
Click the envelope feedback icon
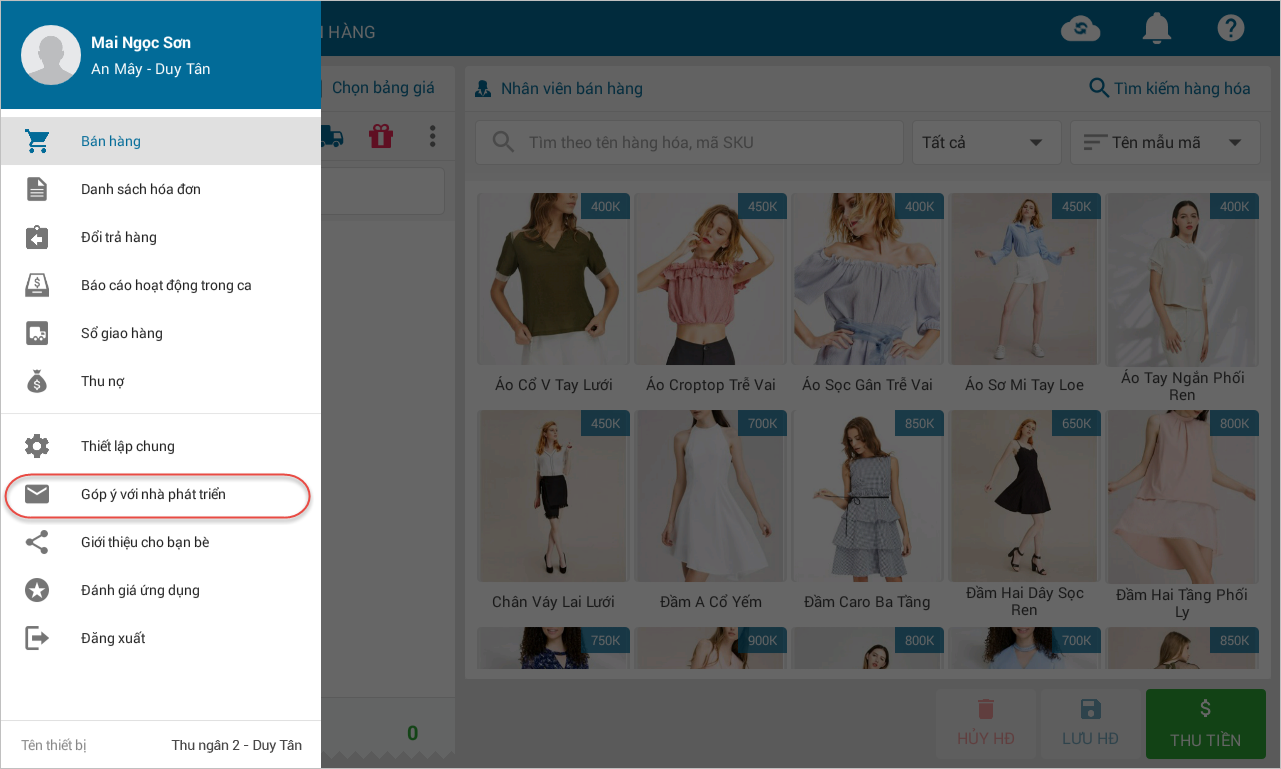tap(37, 494)
